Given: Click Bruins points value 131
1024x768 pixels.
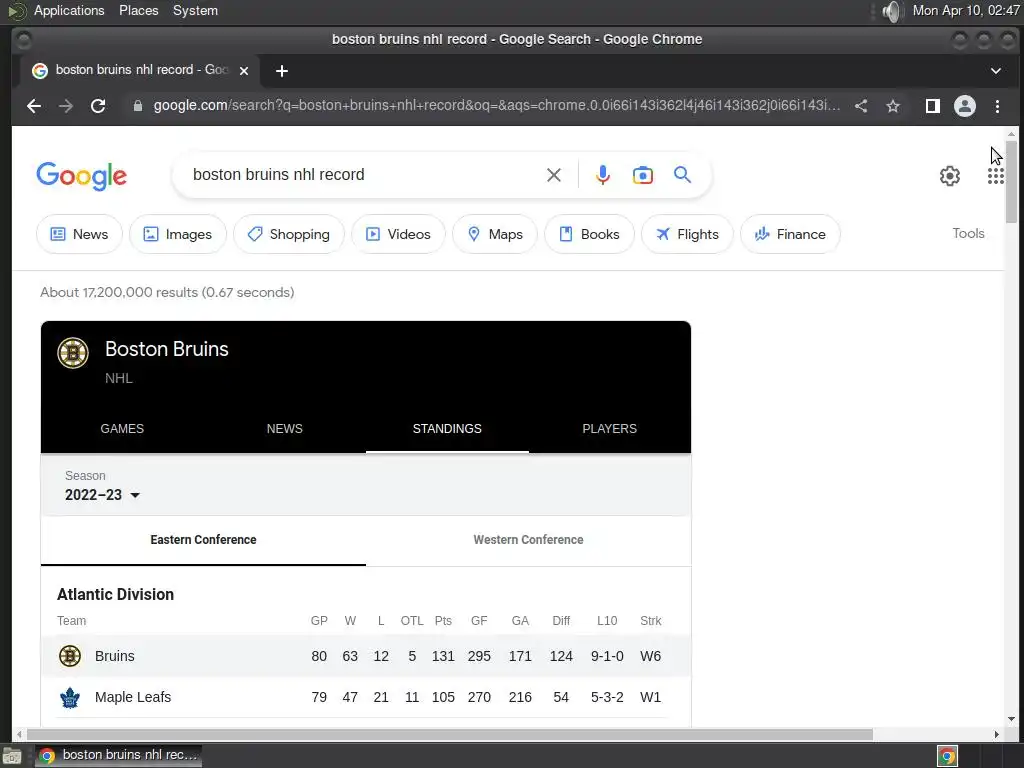Looking at the screenshot, I should pyautogui.click(x=443, y=656).
